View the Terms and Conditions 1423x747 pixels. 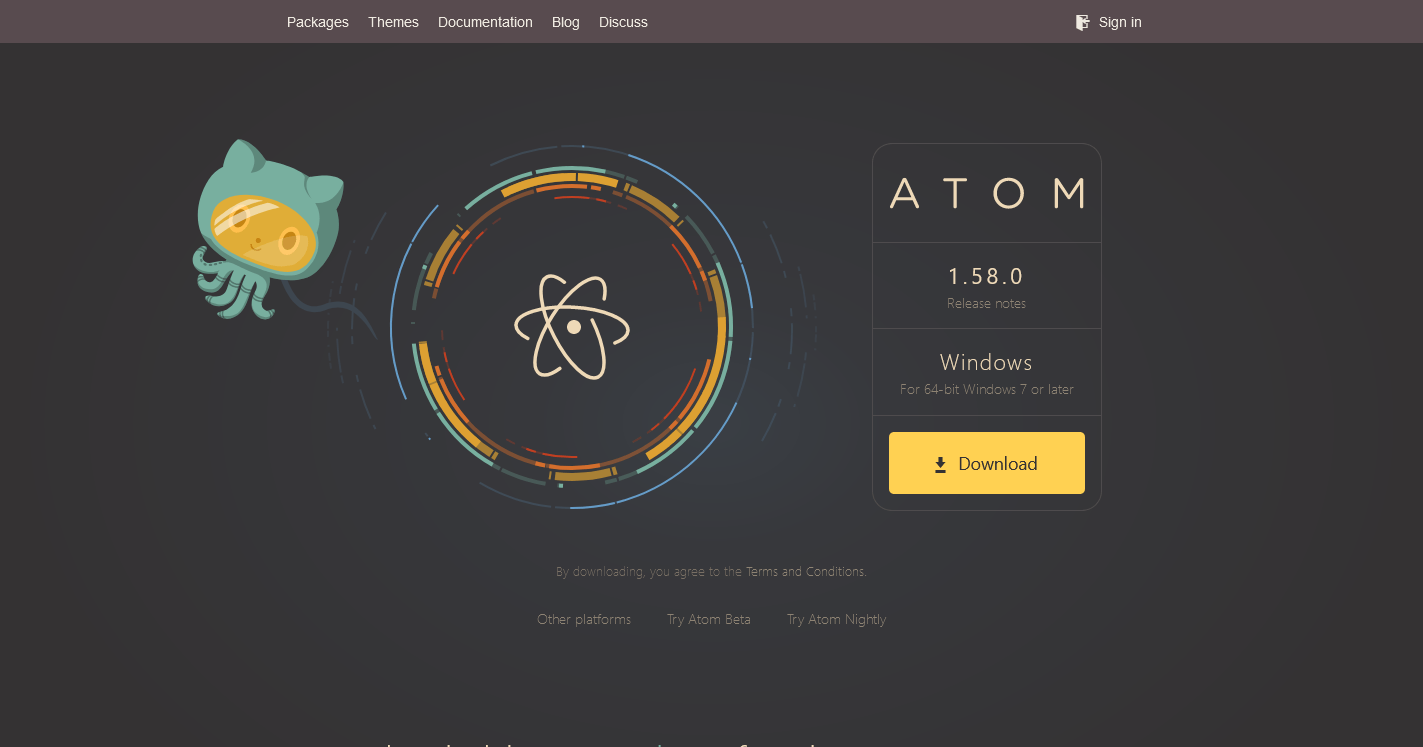click(806, 571)
